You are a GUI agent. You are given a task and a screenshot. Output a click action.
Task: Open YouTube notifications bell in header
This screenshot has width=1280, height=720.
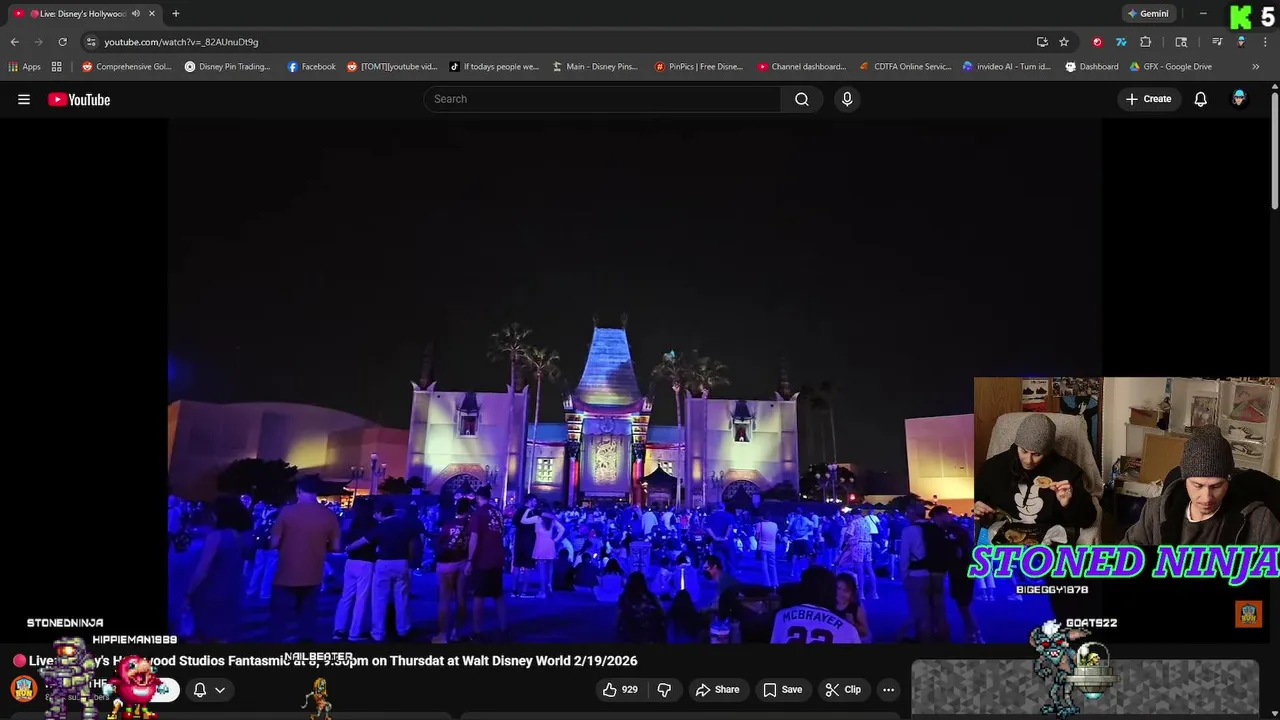pyautogui.click(x=1200, y=99)
